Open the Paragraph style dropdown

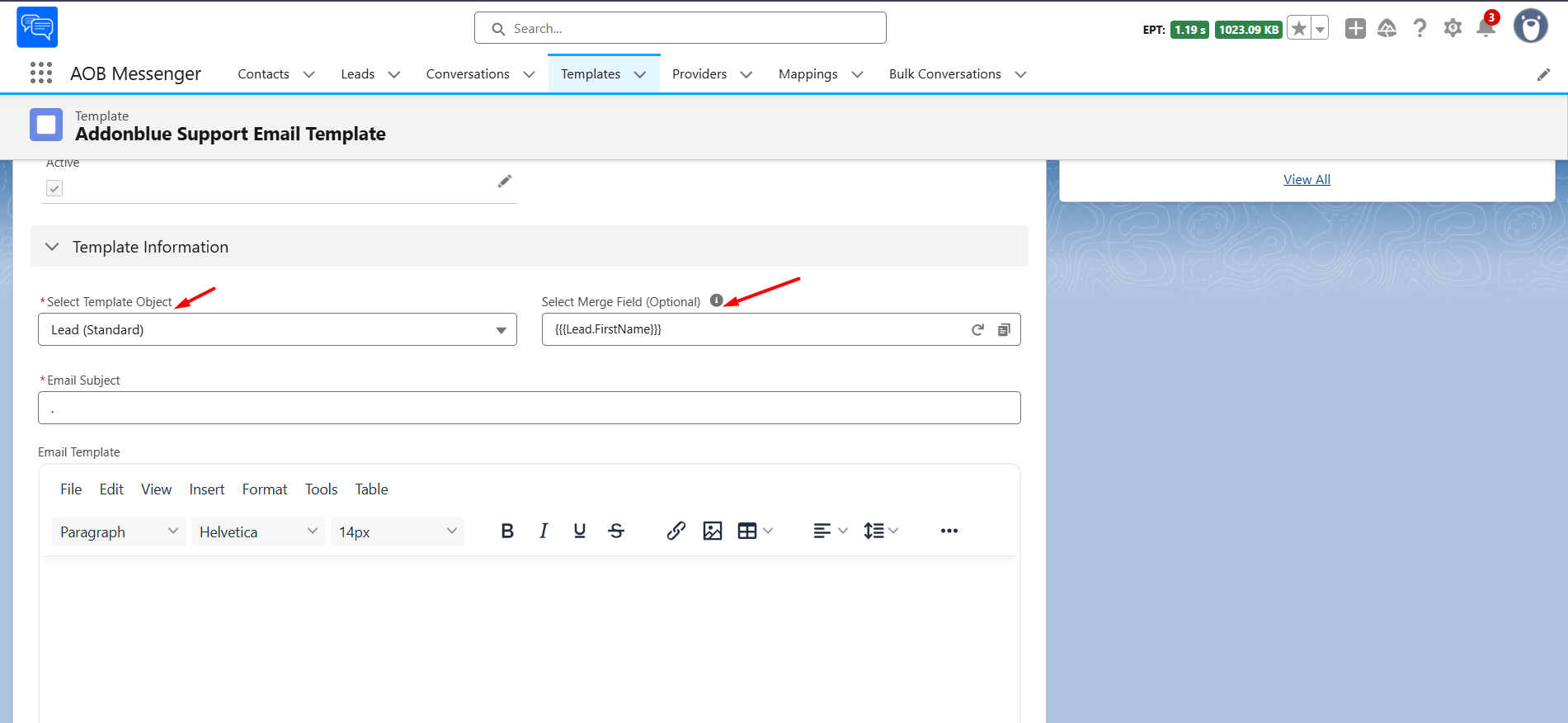coord(119,532)
